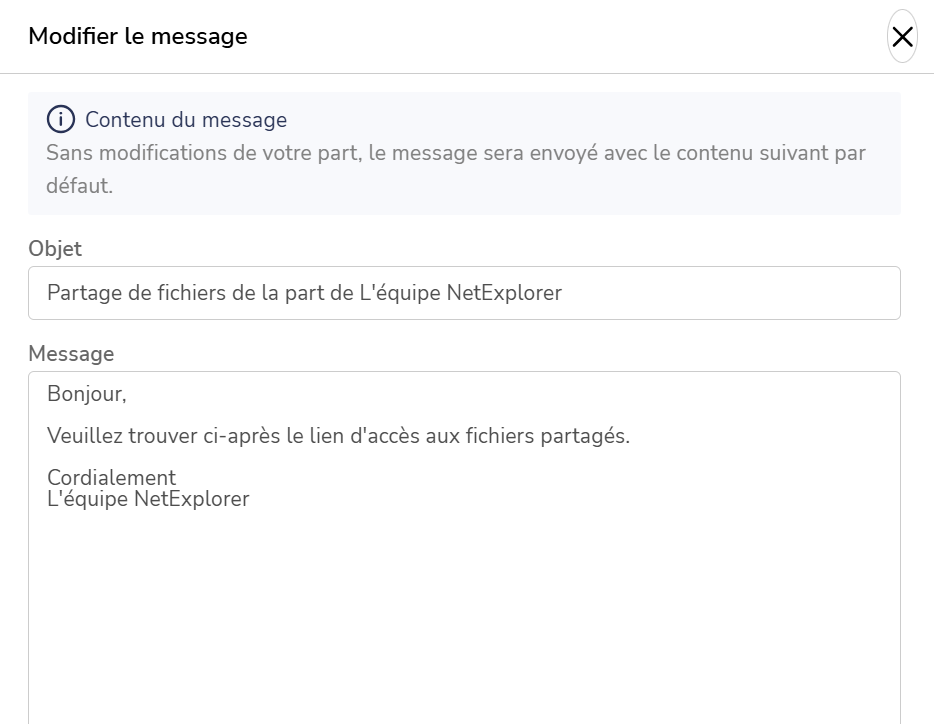Viewport: 934px width, 724px height.
Task: Place cursor on the Bonjour line
Action: (x=86, y=394)
